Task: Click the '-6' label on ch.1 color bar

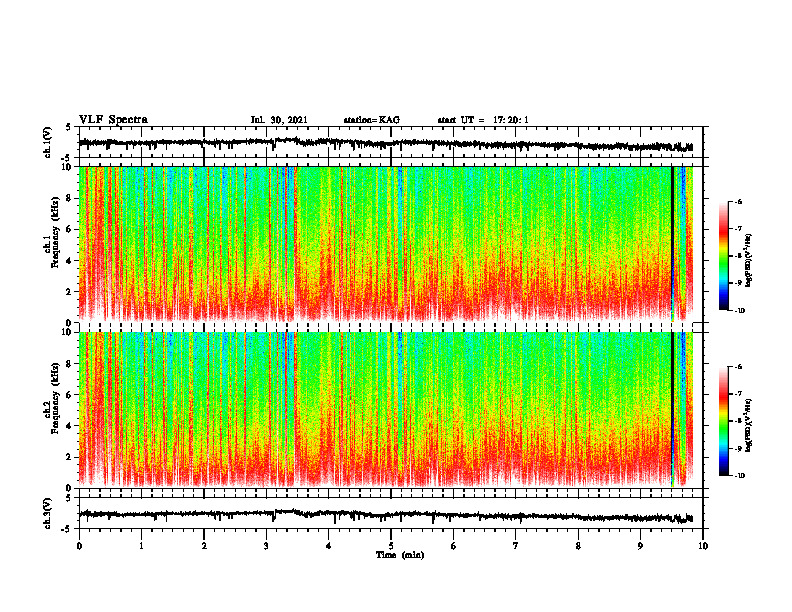Action: (738, 201)
